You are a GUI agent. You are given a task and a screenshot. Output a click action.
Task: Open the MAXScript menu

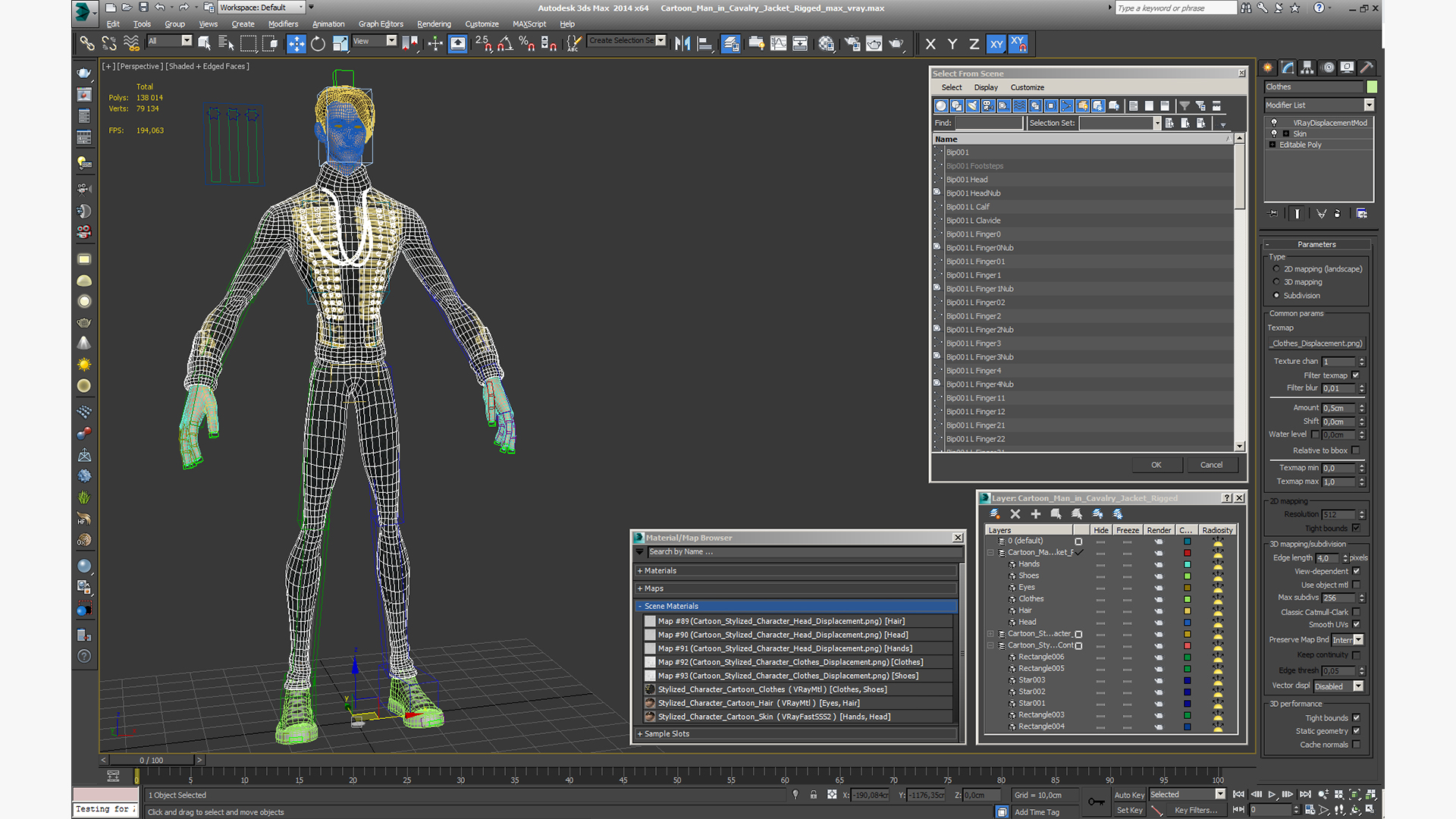tap(529, 24)
